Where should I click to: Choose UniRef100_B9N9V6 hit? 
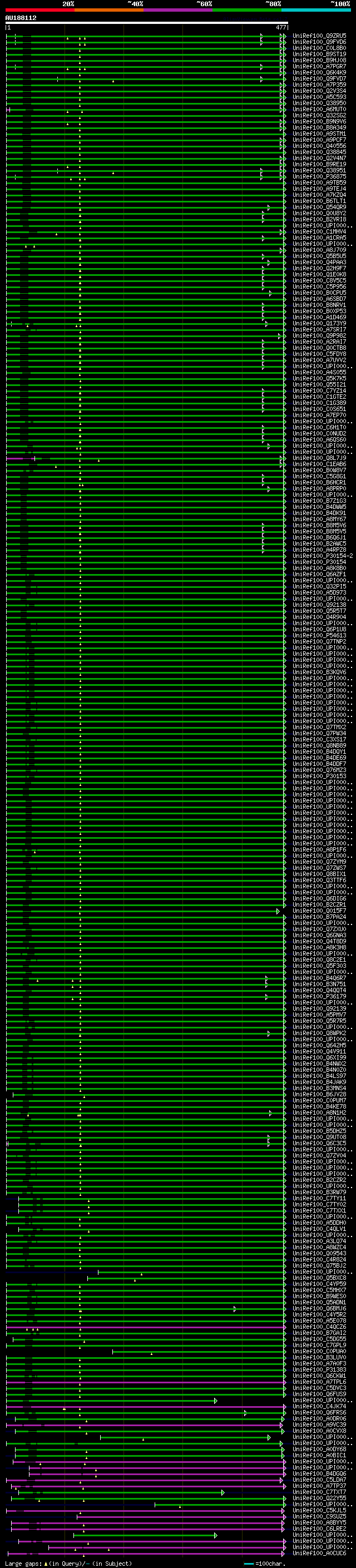pos(319,121)
